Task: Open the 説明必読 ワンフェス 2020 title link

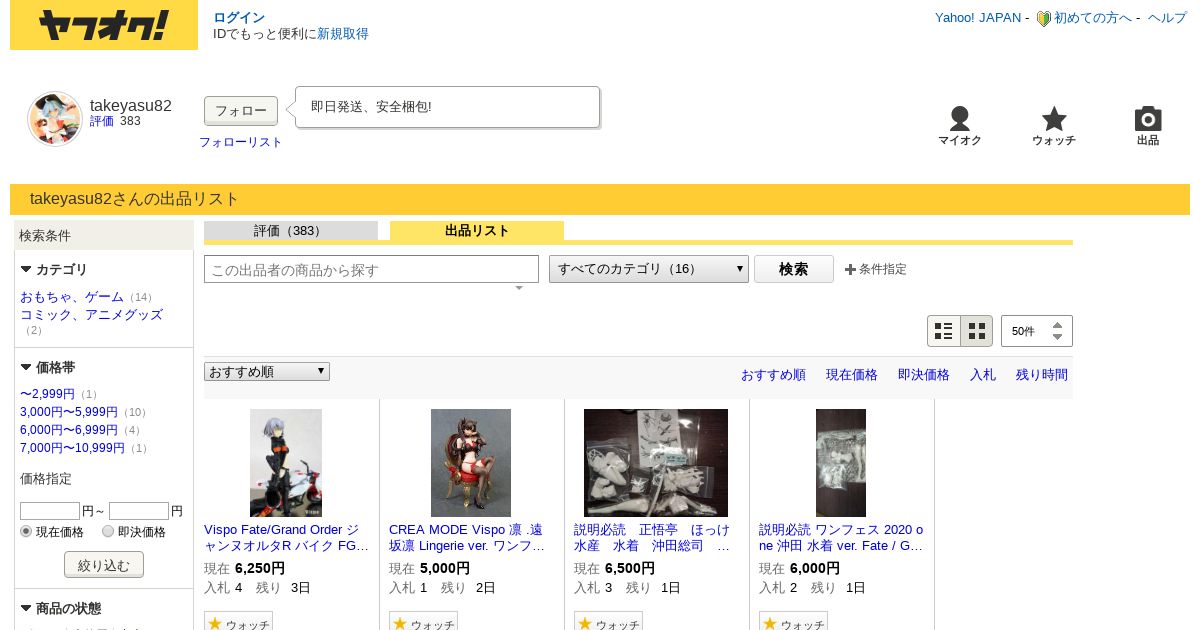Action: point(841,538)
